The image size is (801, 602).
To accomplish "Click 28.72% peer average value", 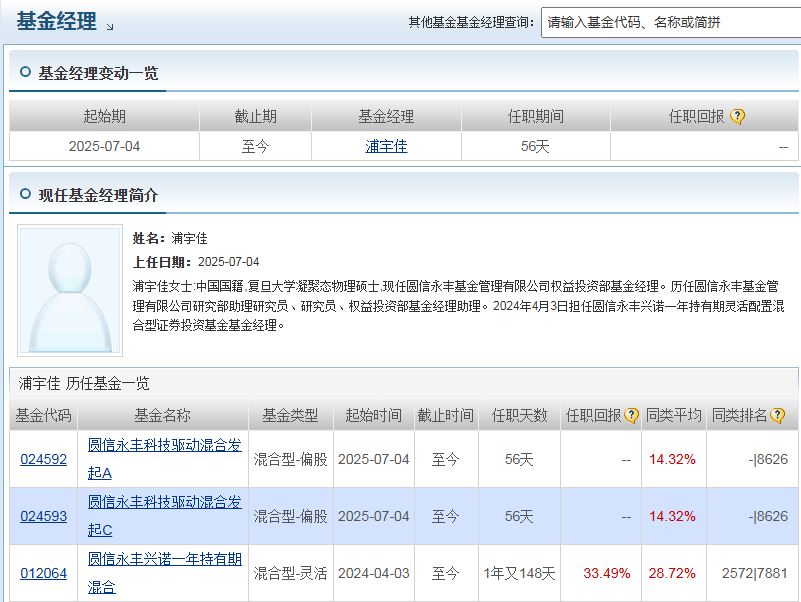I will point(672,573).
